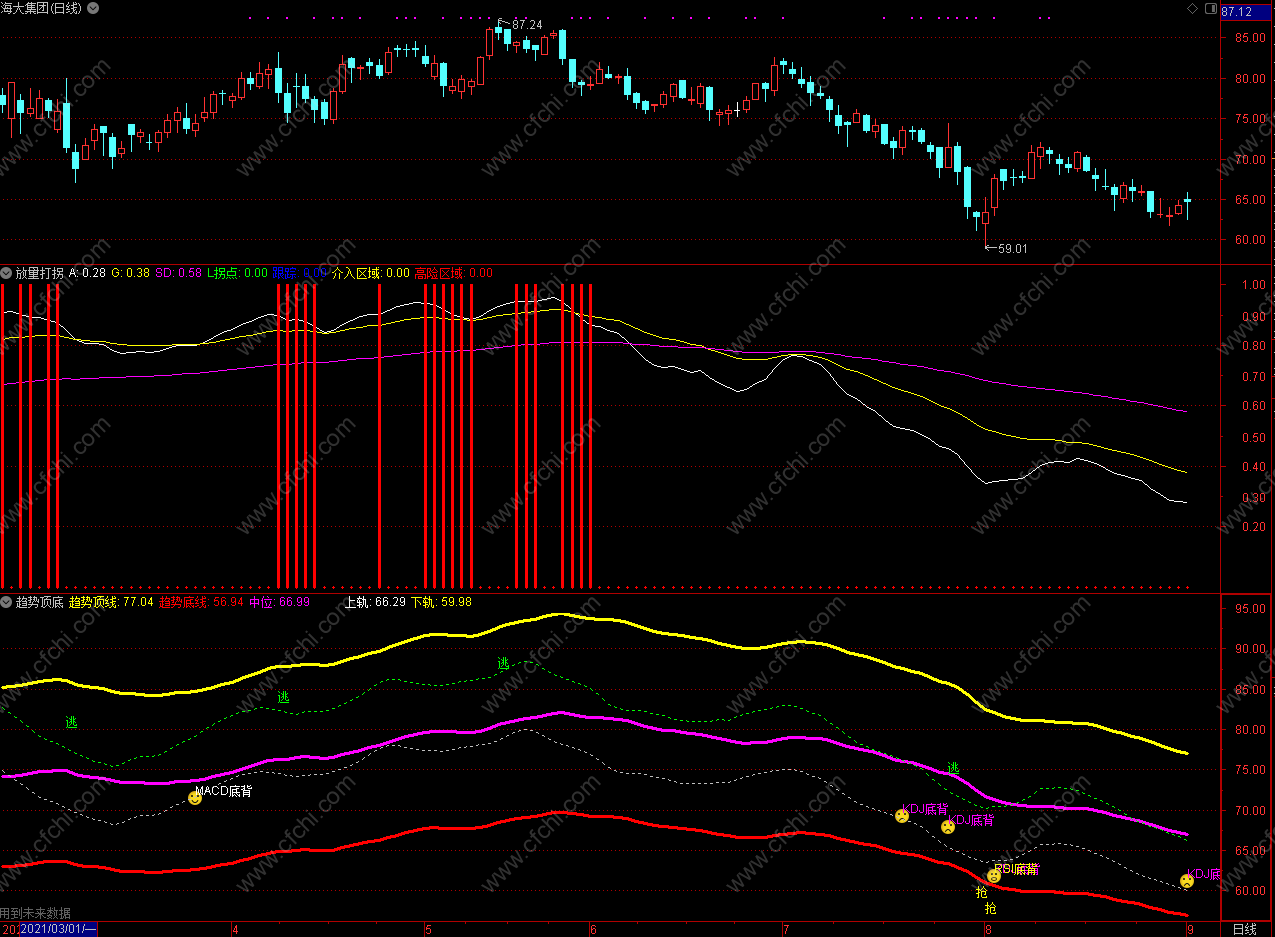Screen dimensions: 1275x937
Task: Click the 放量打拐 indicator name
Action: [x=40, y=272]
